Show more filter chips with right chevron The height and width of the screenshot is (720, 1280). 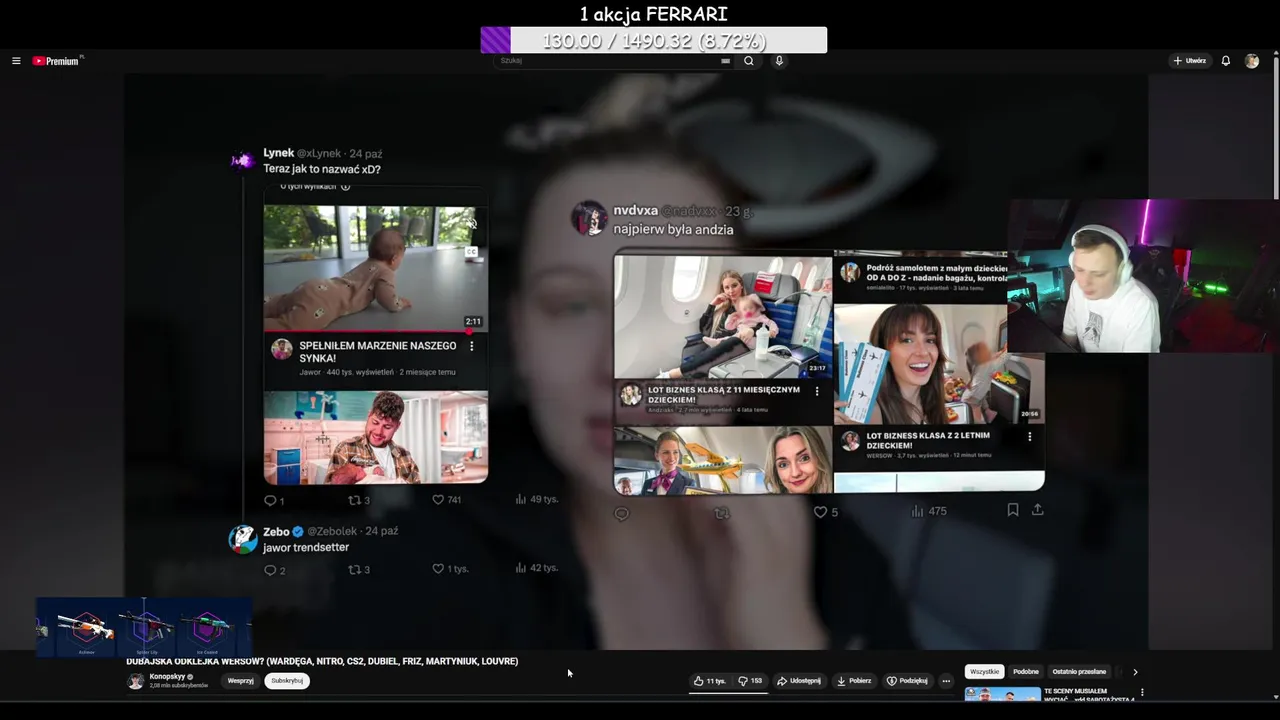[x=1135, y=672]
